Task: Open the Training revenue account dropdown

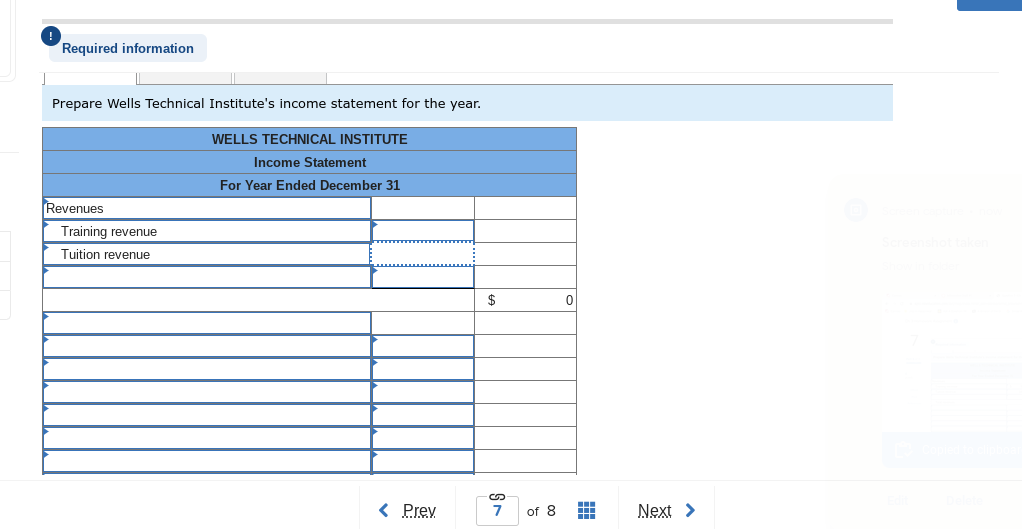Action: click(207, 231)
